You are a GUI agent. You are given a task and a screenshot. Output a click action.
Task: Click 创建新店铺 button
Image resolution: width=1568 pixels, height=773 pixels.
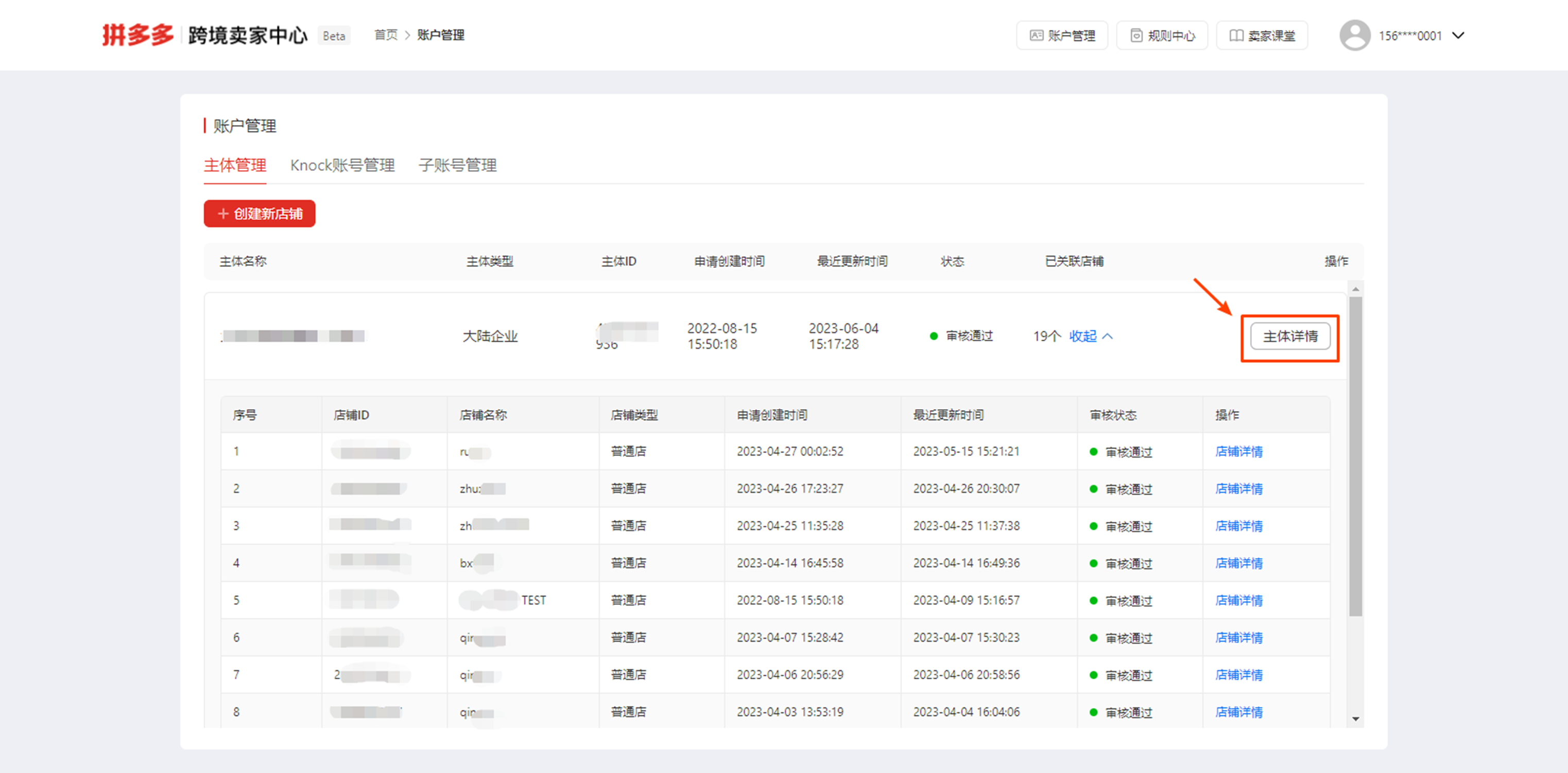260,214
